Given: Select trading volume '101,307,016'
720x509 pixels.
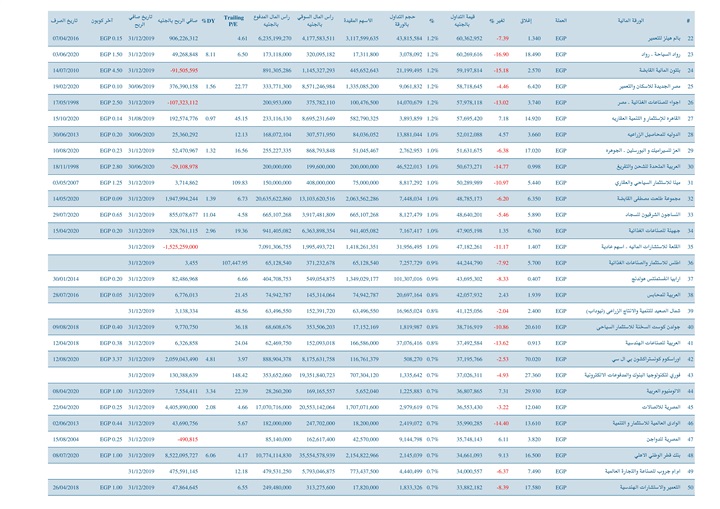Looking at the screenshot, I should [408, 280].
